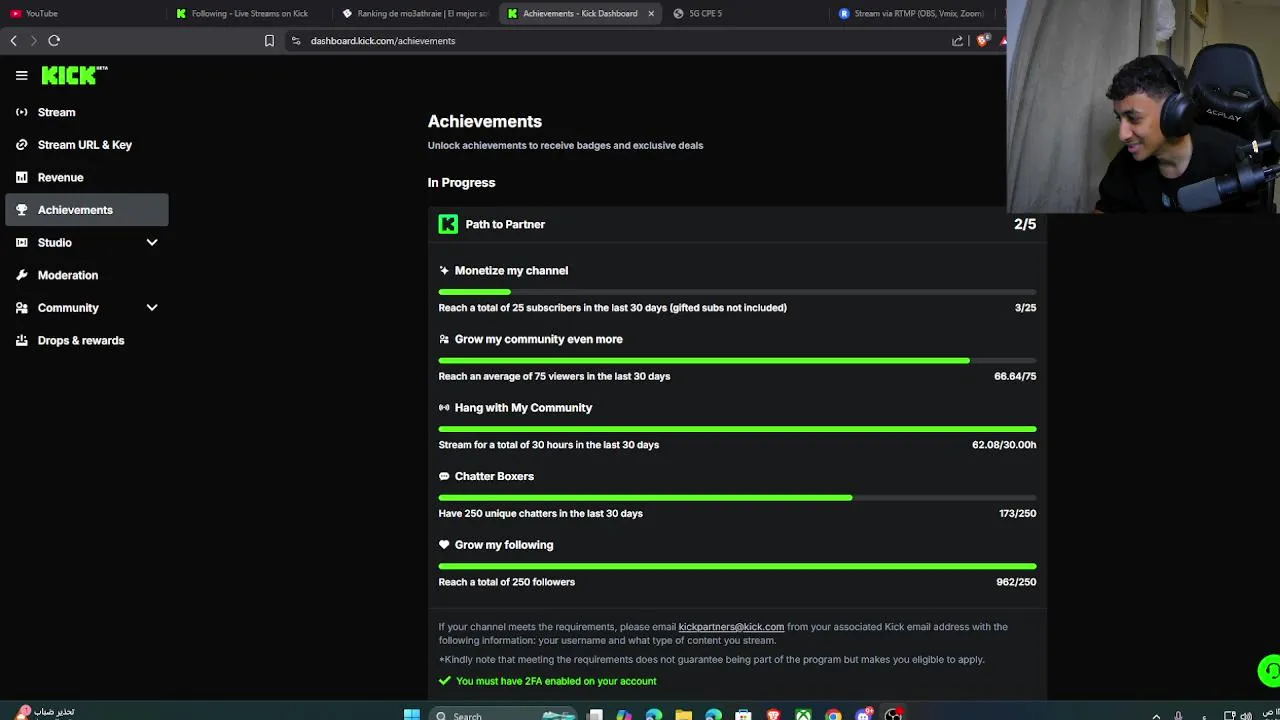The height and width of the screenshot is (720, 1280).
Task: Open the Windows Start menu
Action: point(411,714)
